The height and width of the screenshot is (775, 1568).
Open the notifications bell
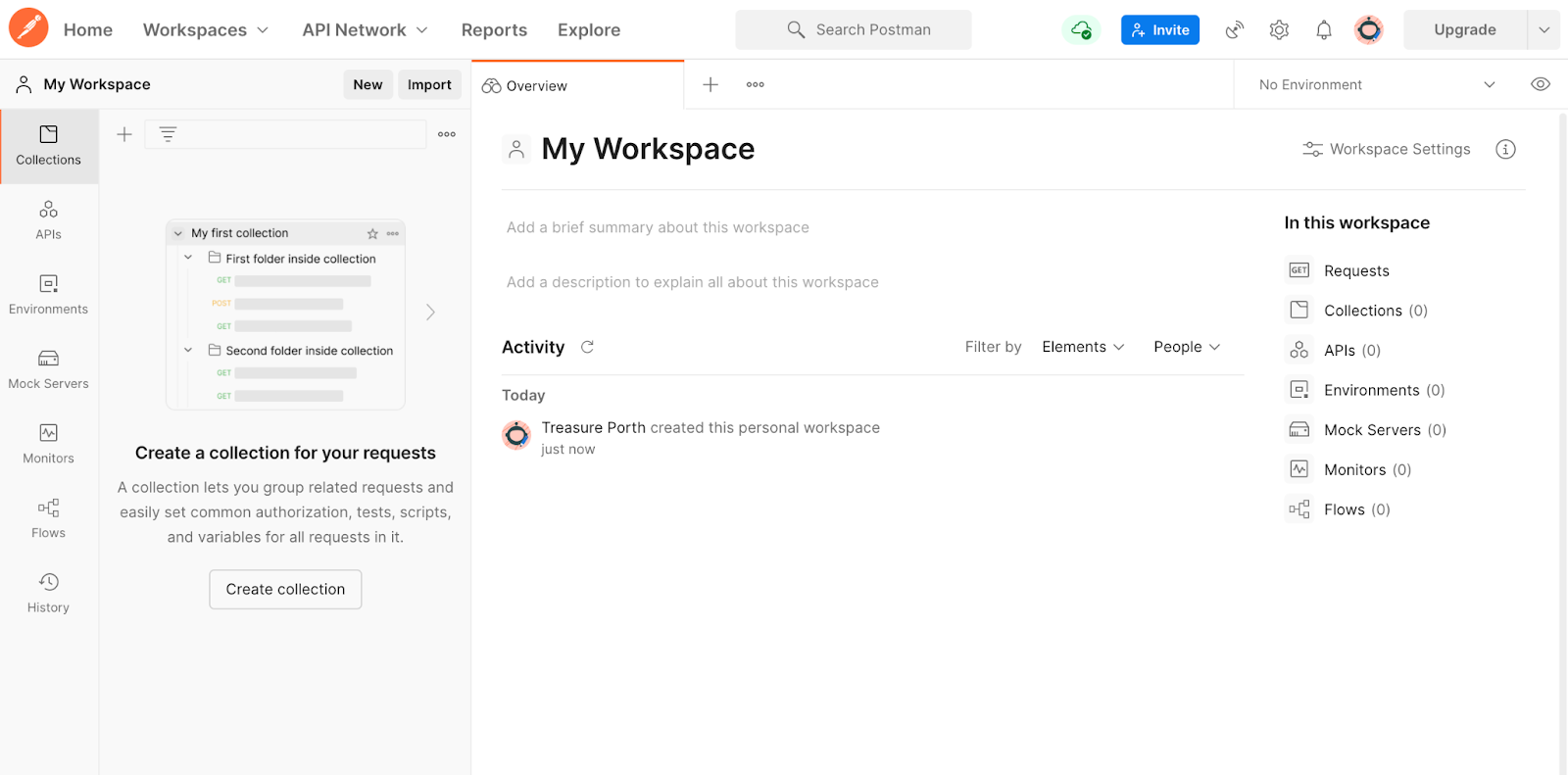click(1324, 29)
